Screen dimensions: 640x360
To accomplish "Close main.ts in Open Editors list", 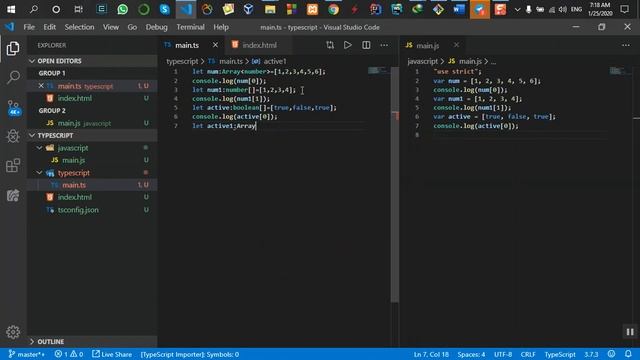I will (x=41, y=86).
